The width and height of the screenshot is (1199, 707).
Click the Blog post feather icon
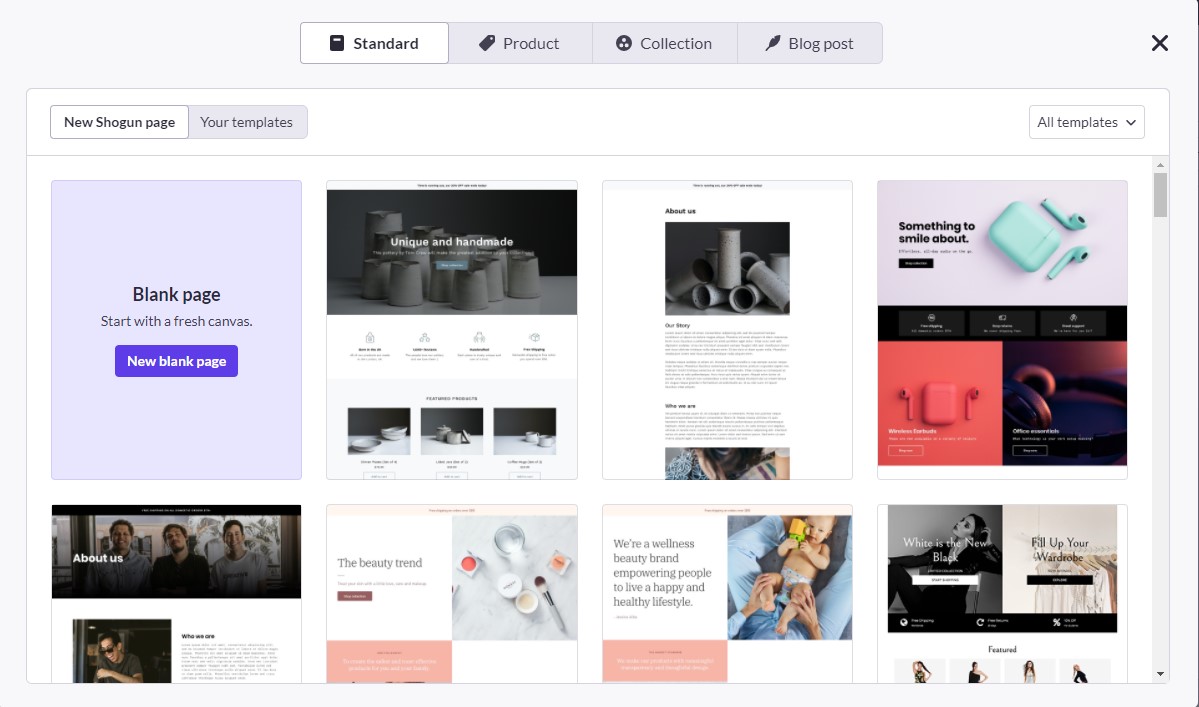pyautogui.click(x=773, y=43)
